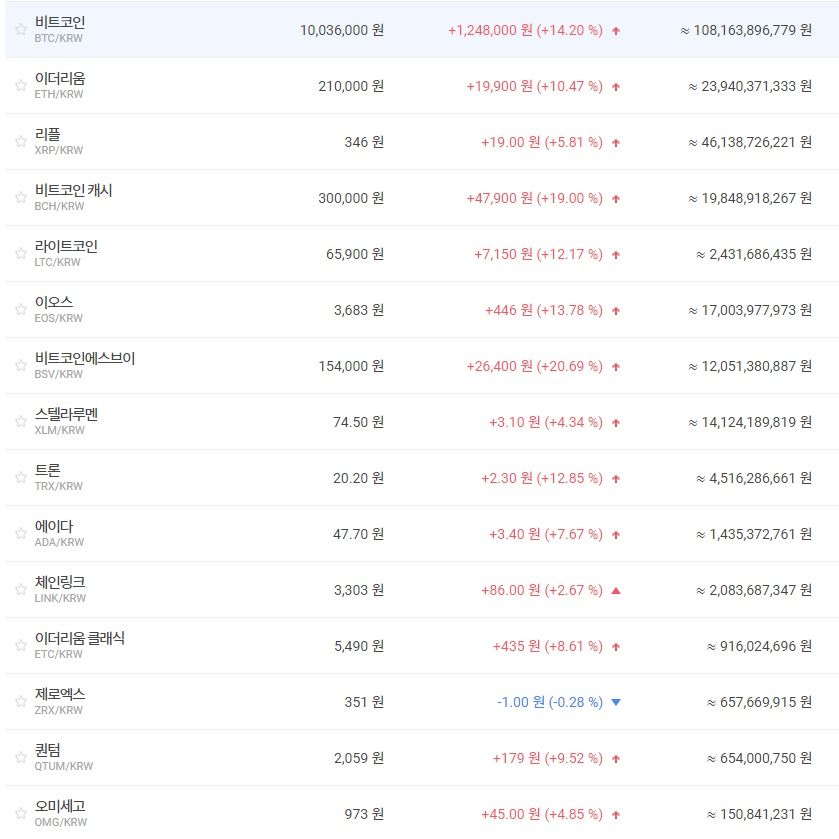Favorite ADA/KRW using its star

20,534
